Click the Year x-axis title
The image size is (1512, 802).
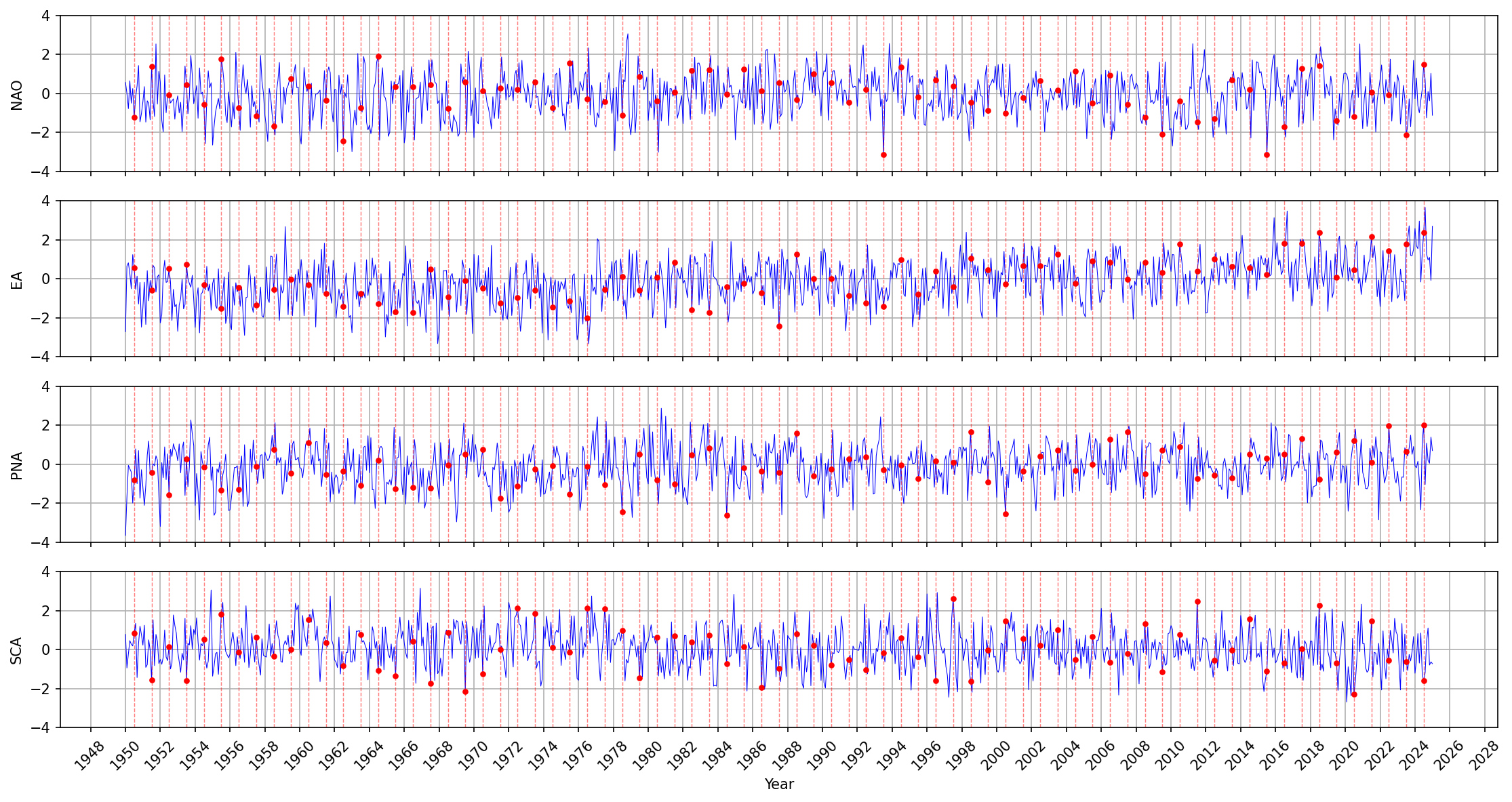pyautogui.click(x=778, y=784)
